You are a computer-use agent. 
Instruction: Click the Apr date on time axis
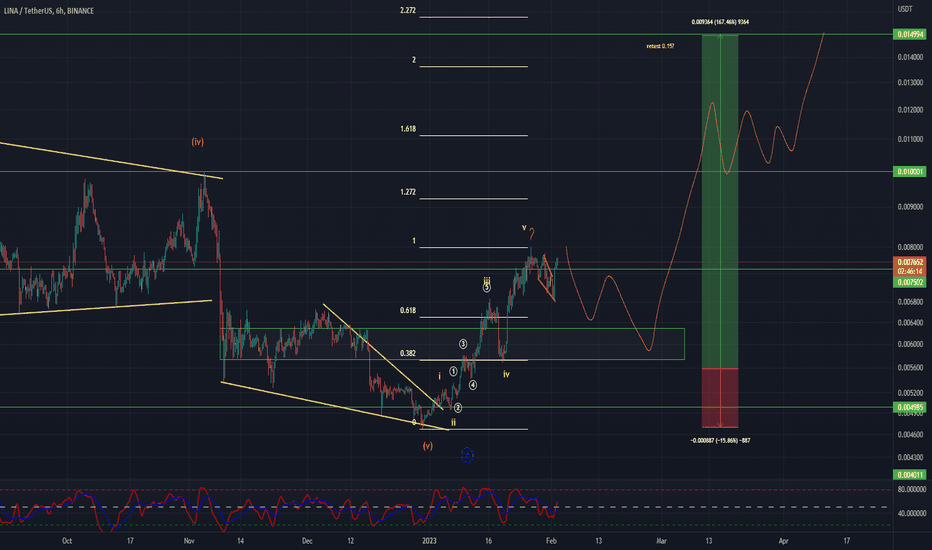coord(783,540)
